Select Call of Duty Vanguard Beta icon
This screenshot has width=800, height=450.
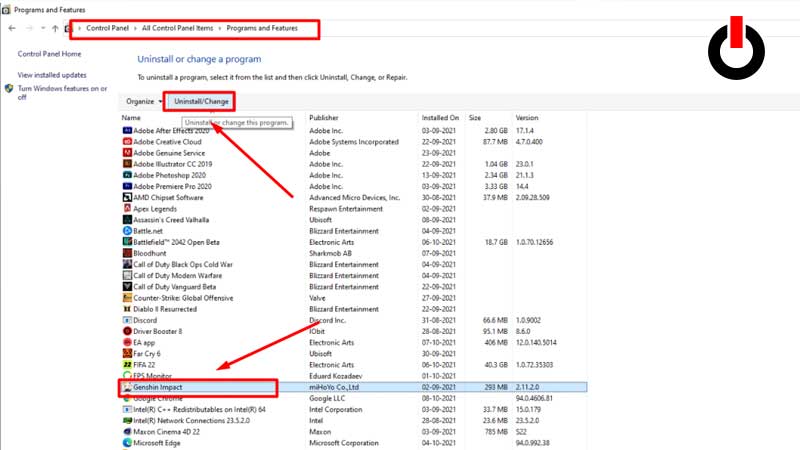pyautogui.click(x=127, y=287)
